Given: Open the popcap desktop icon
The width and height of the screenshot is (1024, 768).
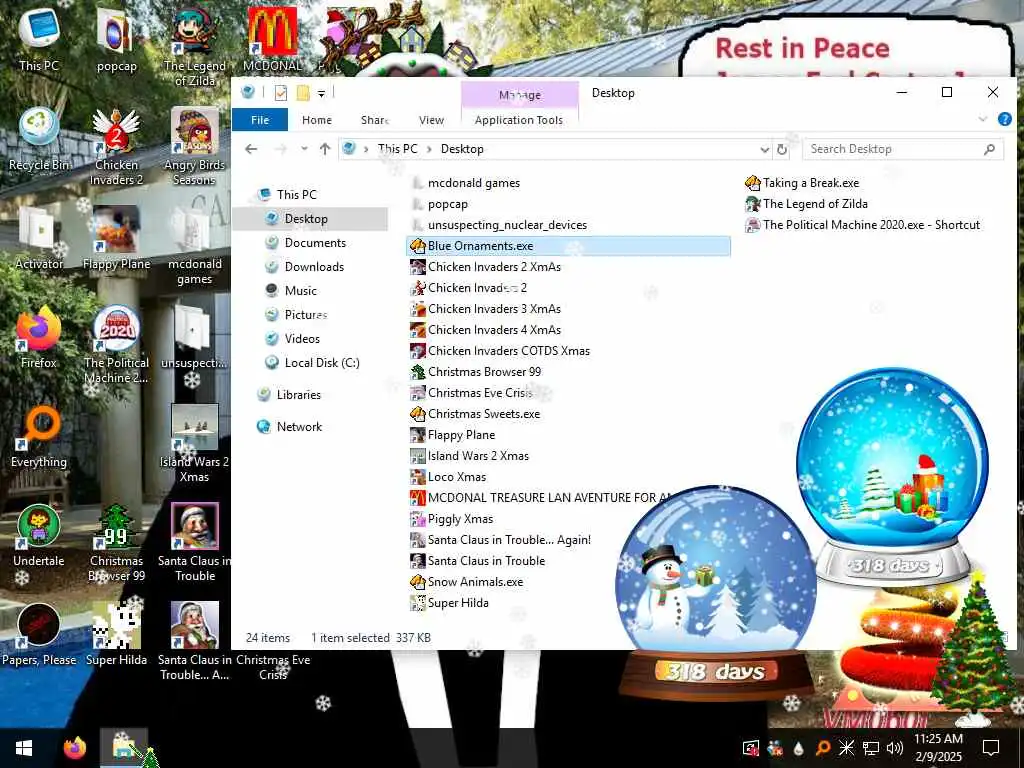Looking at the screenshot, I should pyautogui.click(x=116, y=39).
